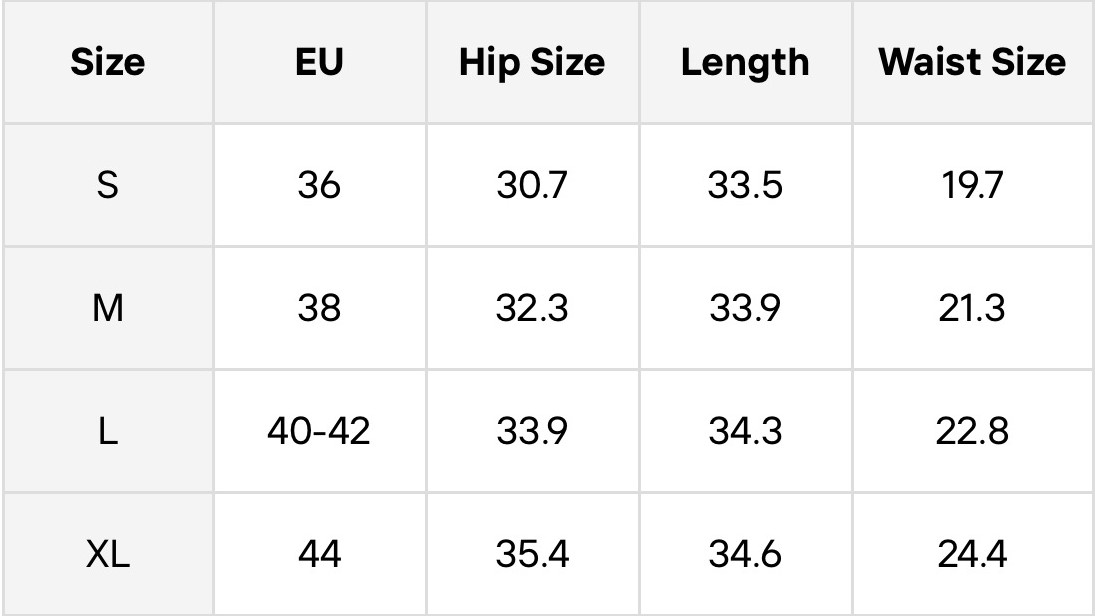Image resolution: width=1095 pixels, height=616 pixels.
Task: Click the Size column header
Action: tap(107, 62)
